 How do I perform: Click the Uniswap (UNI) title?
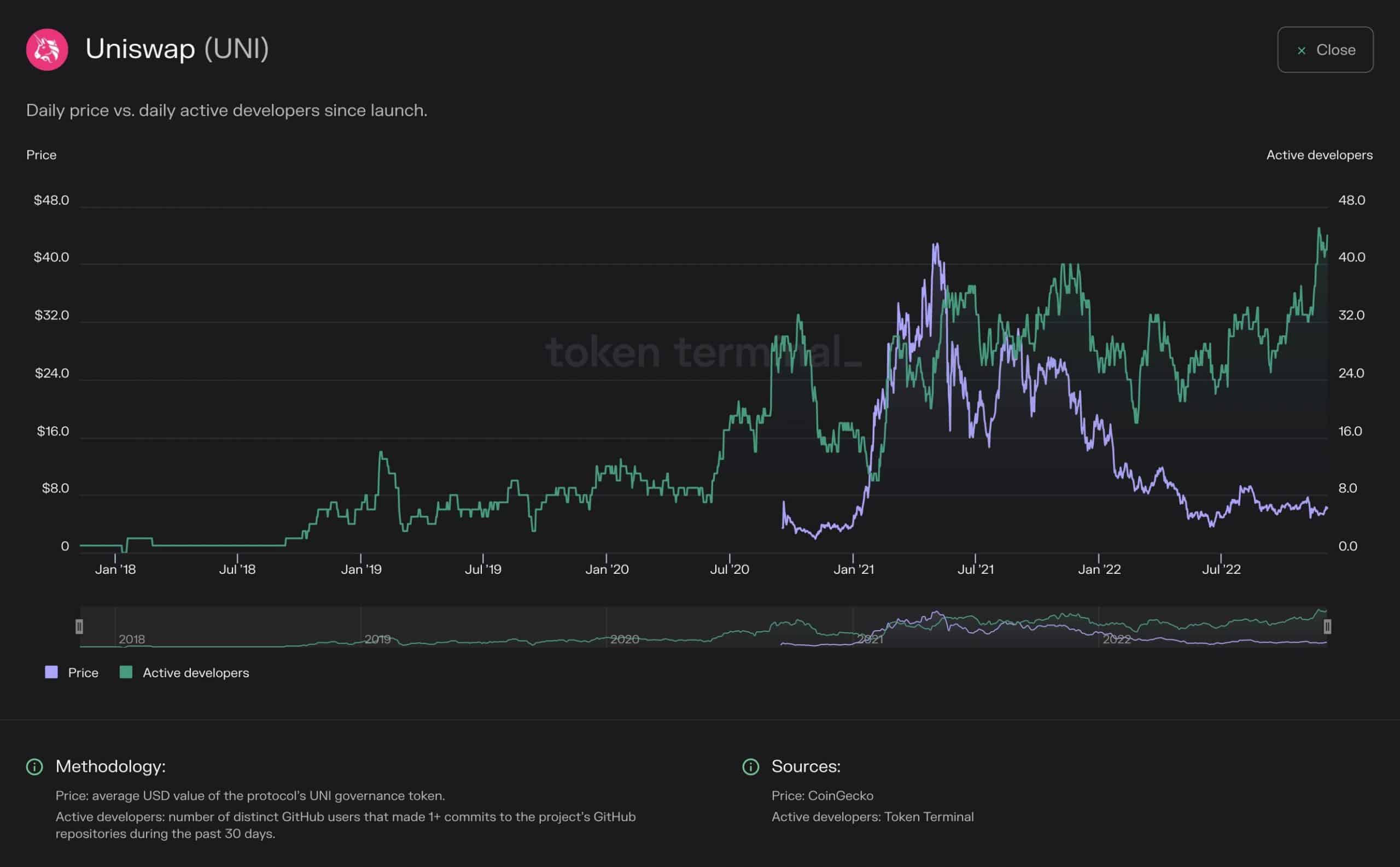(x=177, y=49)
